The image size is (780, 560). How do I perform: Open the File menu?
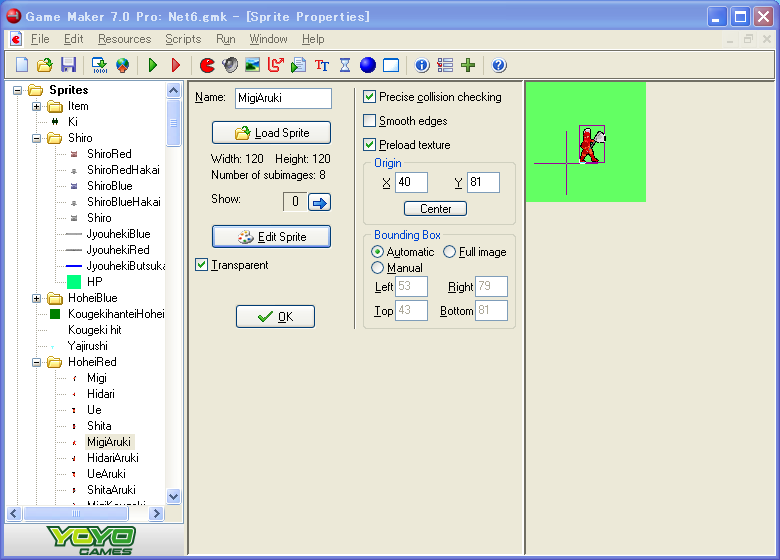click(40, 39)
